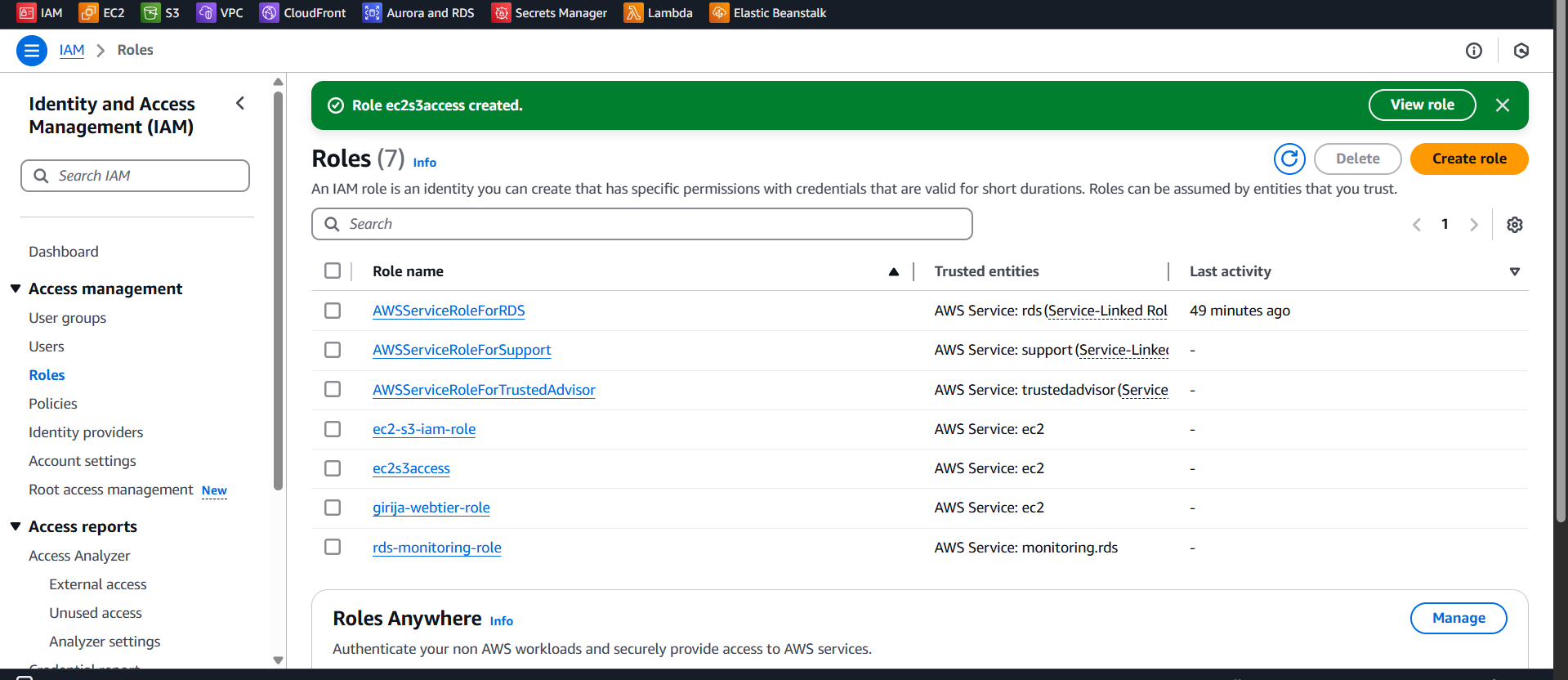
Task: Click the breadcrumb chevron after IAM
Action: 101,51
